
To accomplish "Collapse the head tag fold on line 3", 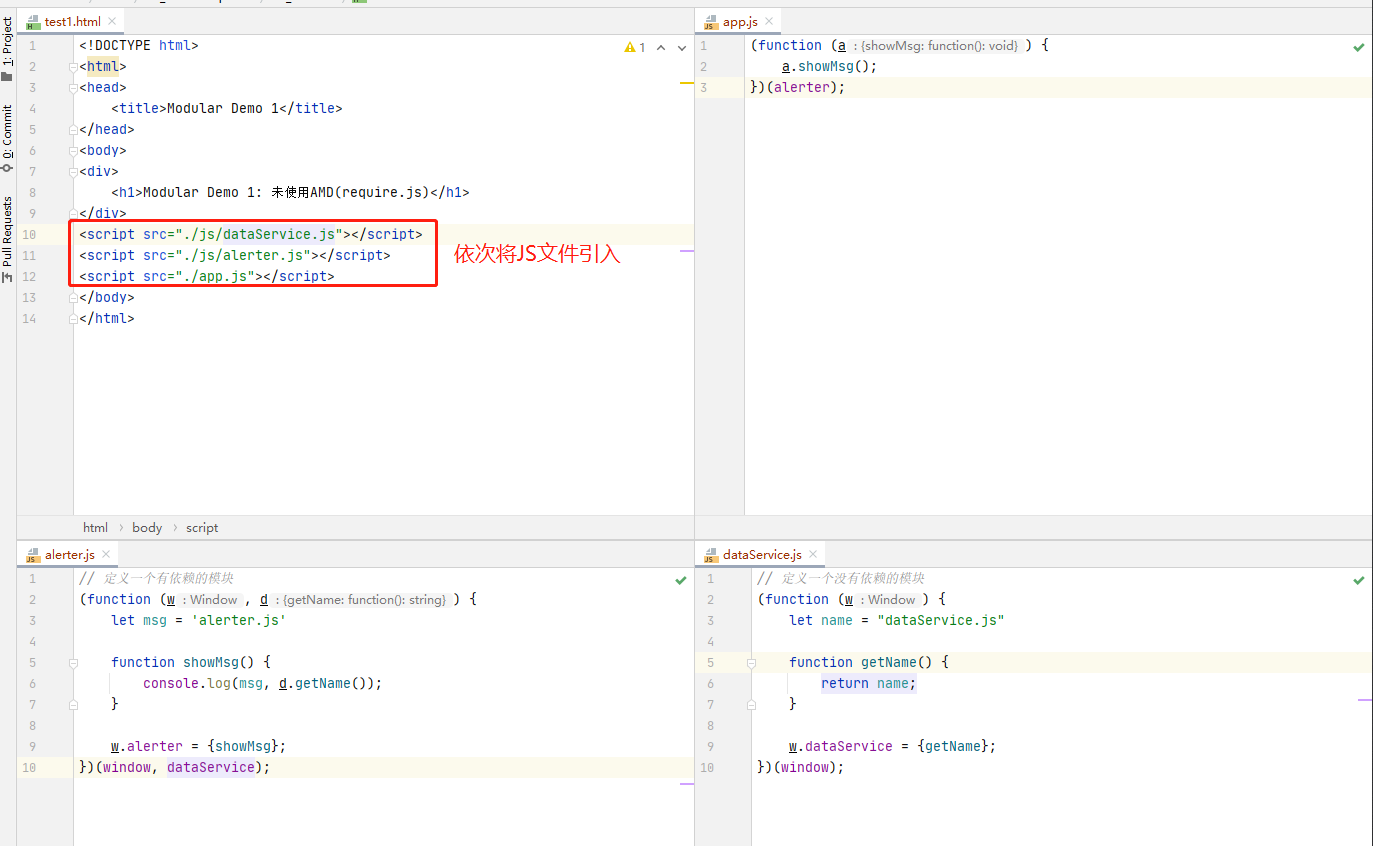I will point(73,88).
